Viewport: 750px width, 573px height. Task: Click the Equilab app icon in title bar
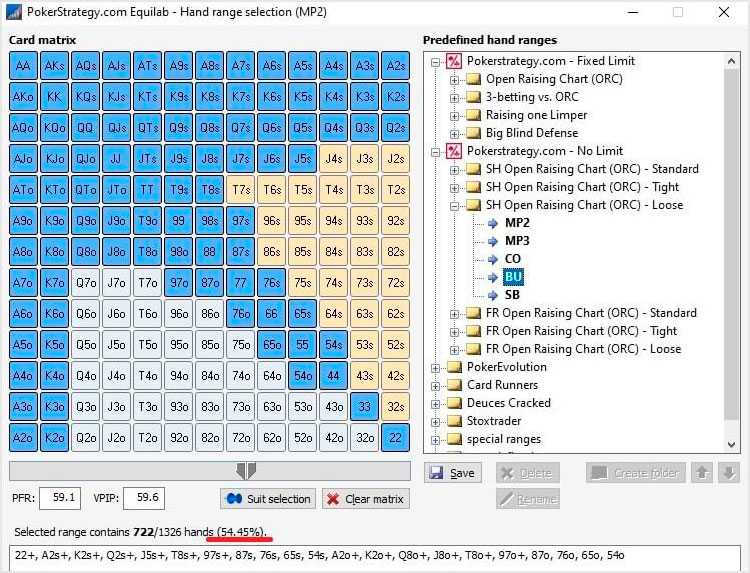13,11
